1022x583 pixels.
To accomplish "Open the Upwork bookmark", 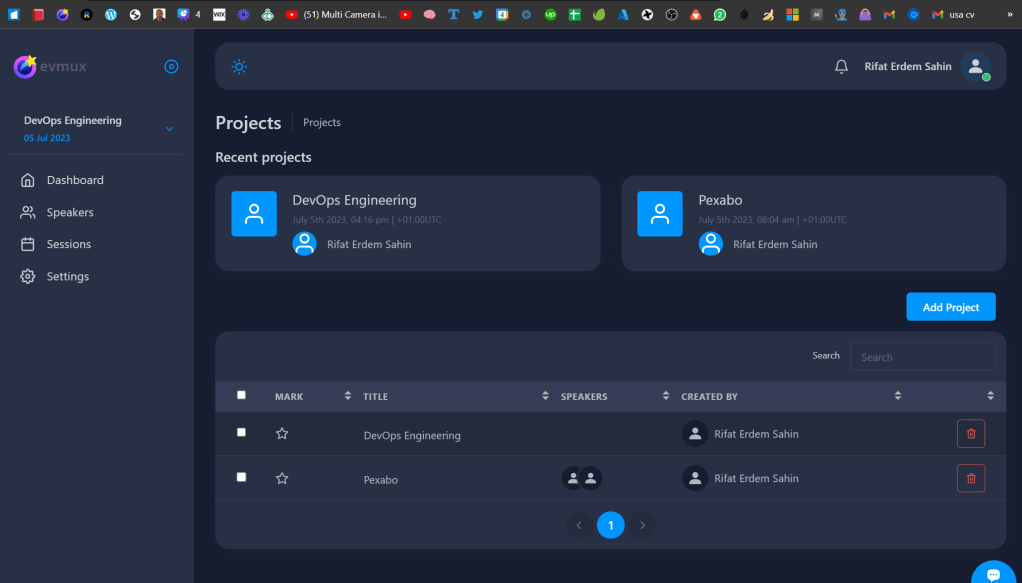I will click(550, 14).
